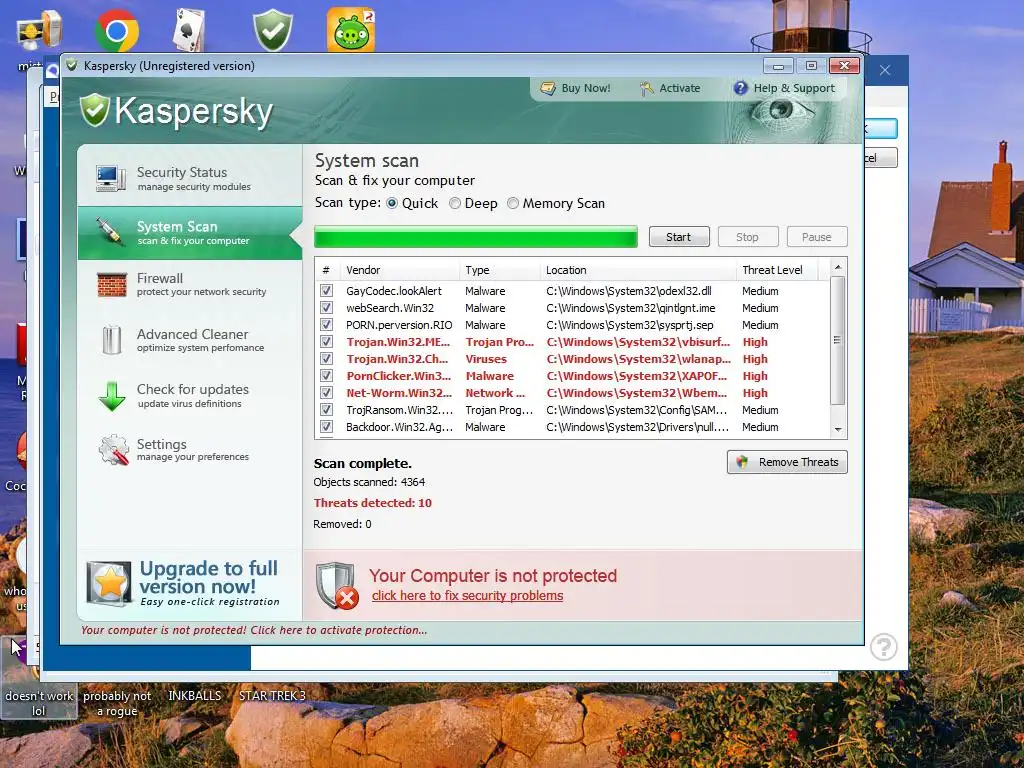Click the Stop scan button
The width and height of the screenshot is (1024, 768).
tap(748, 237)
